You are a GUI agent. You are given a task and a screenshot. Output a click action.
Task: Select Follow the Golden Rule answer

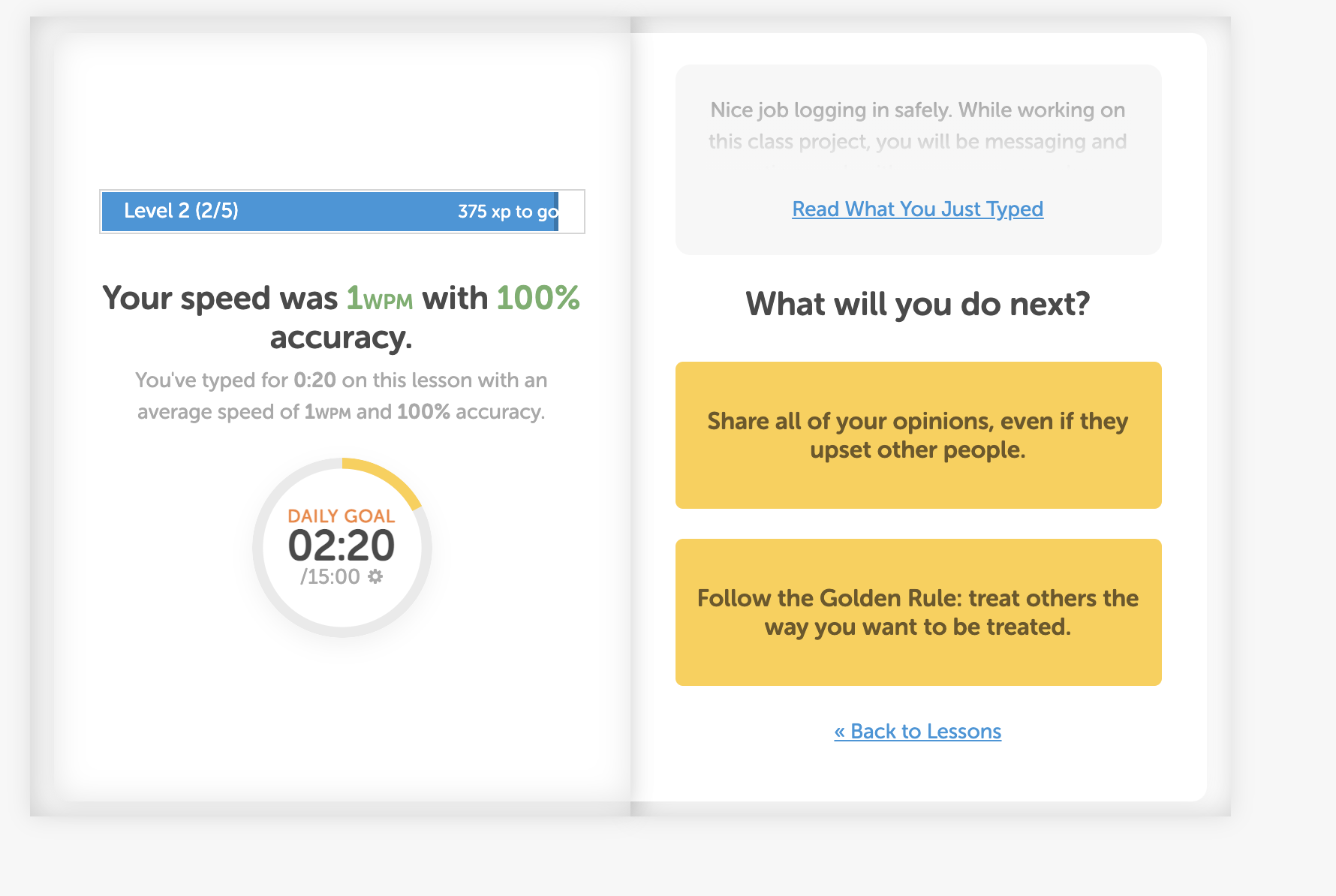click(x=918, y=612)
